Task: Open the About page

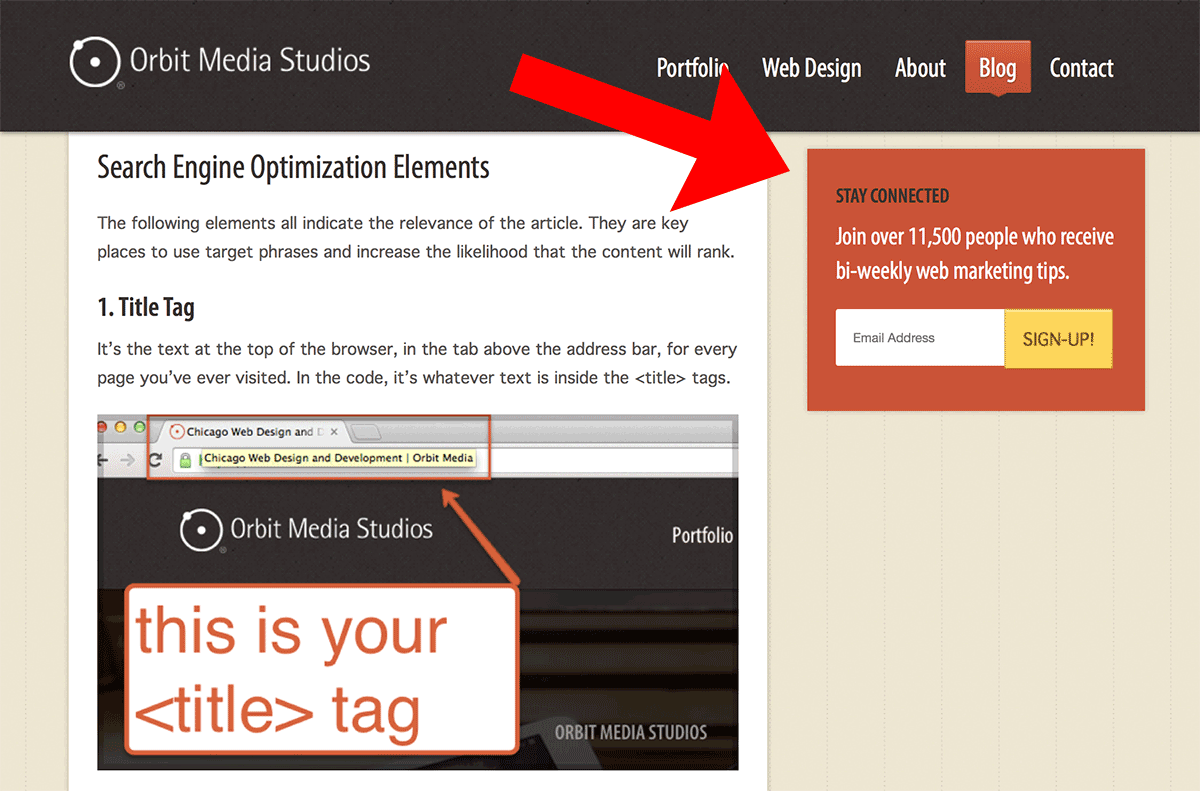Action: tap(920, 68)
